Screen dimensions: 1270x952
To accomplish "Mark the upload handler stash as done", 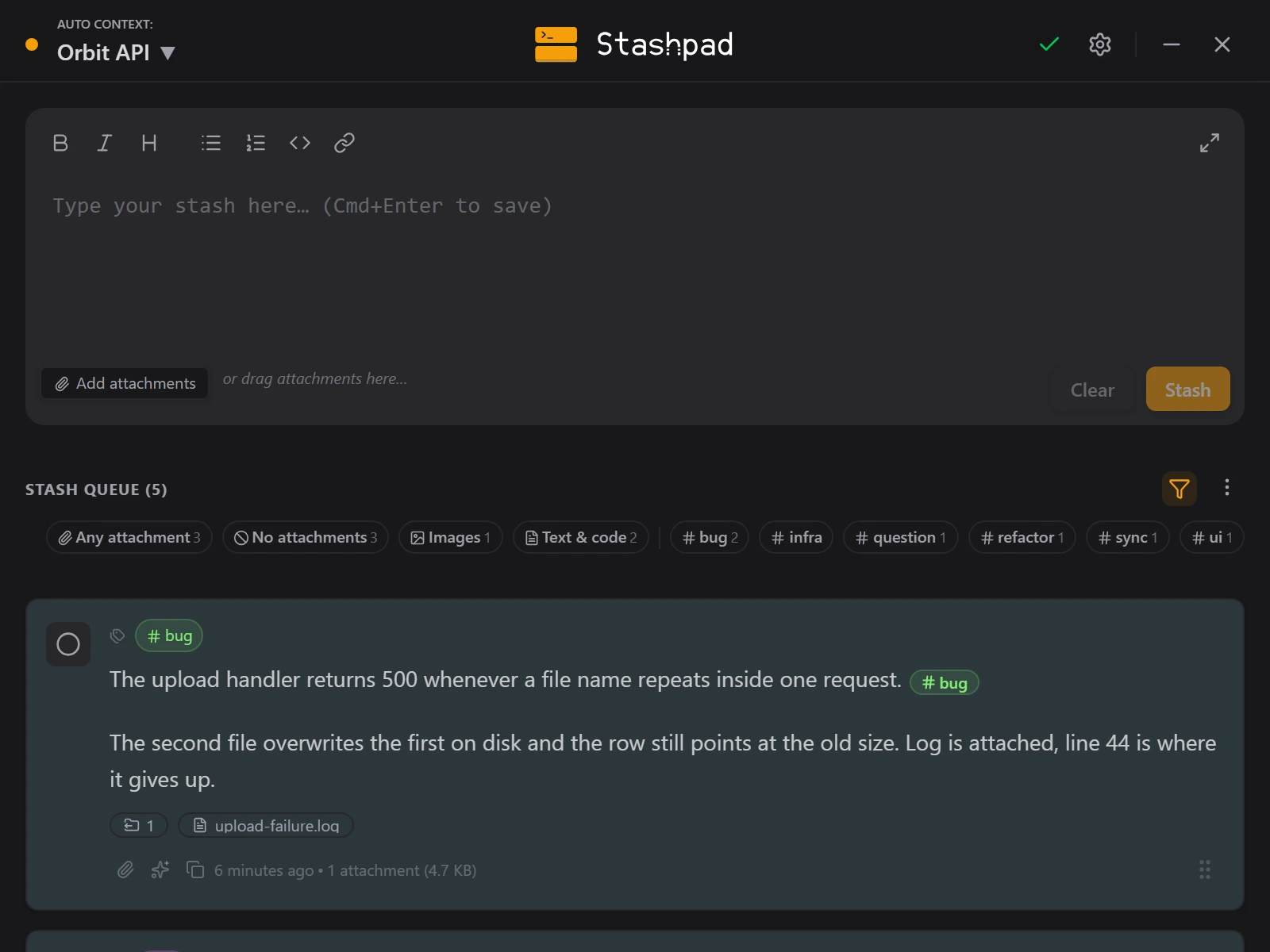I will point(68,644).
